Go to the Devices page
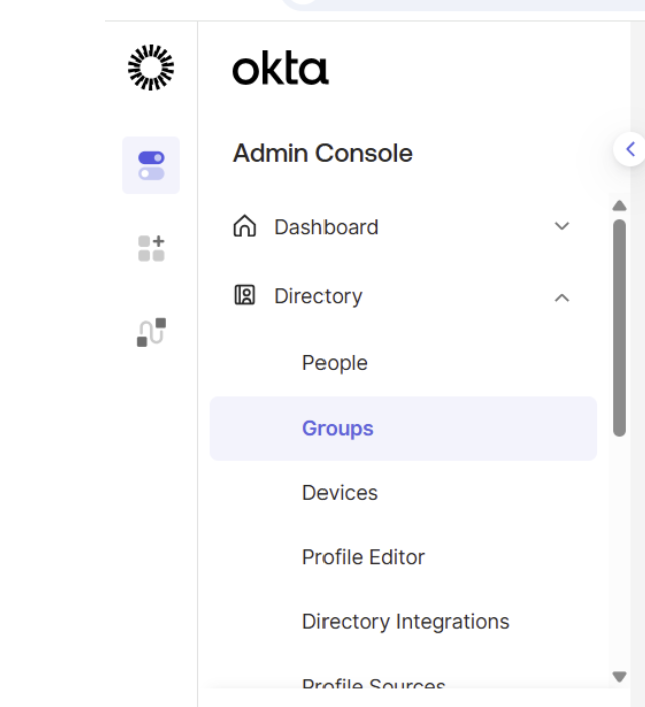This screenshot has width=645, height=707. click(x=340, y=493)
